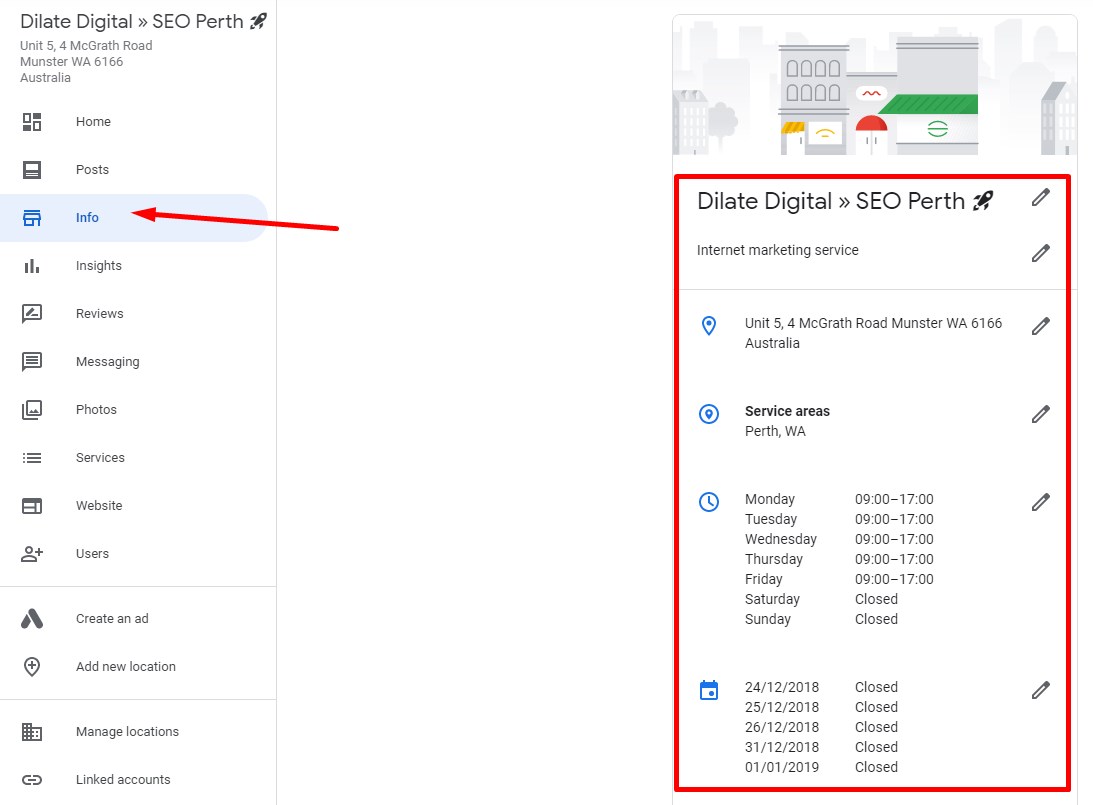This screenshot has width=1093, height=805.
Task: Click Manage locations
Action: tap(134, 732)
